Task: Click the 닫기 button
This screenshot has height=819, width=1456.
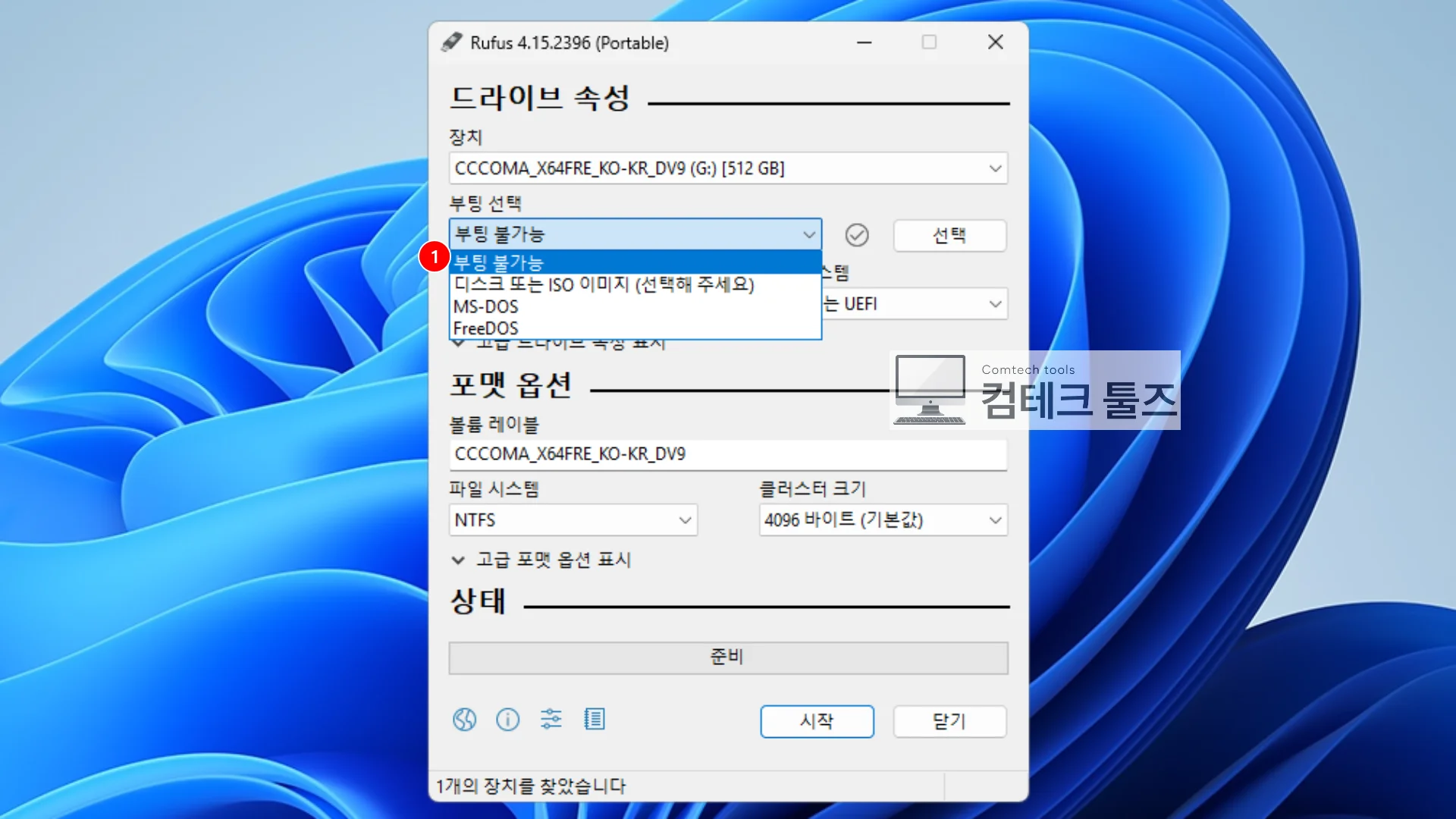Action: [949, 721]
